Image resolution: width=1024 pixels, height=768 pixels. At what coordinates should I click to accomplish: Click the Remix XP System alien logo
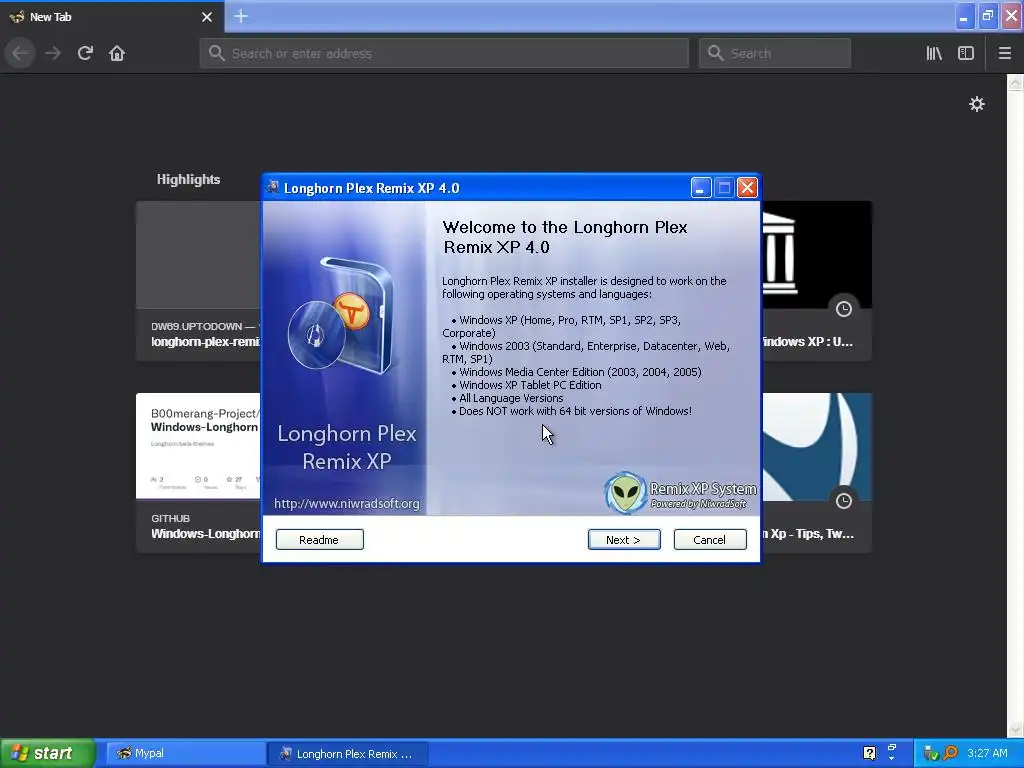[625, 494]
